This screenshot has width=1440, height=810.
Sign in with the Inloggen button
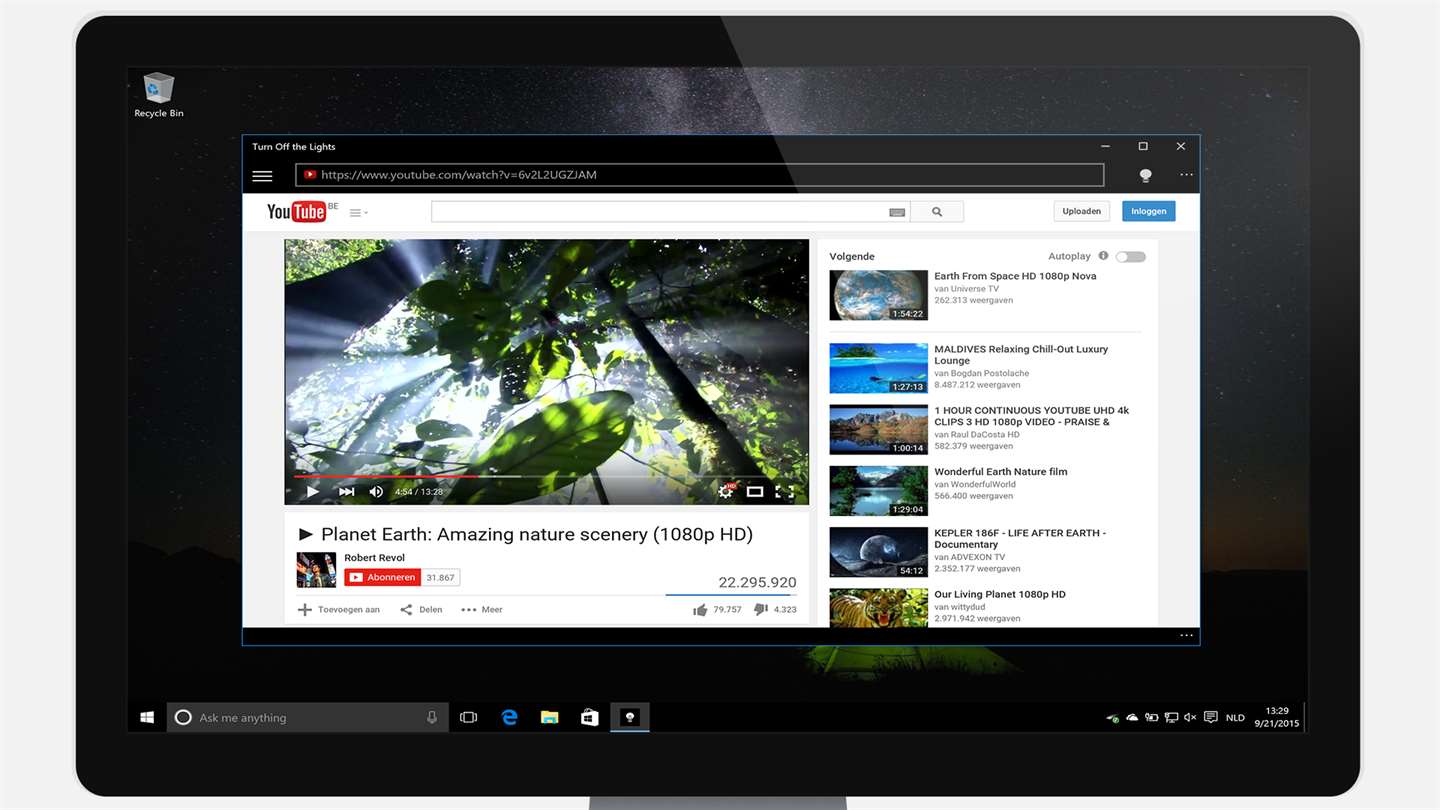1149,211
